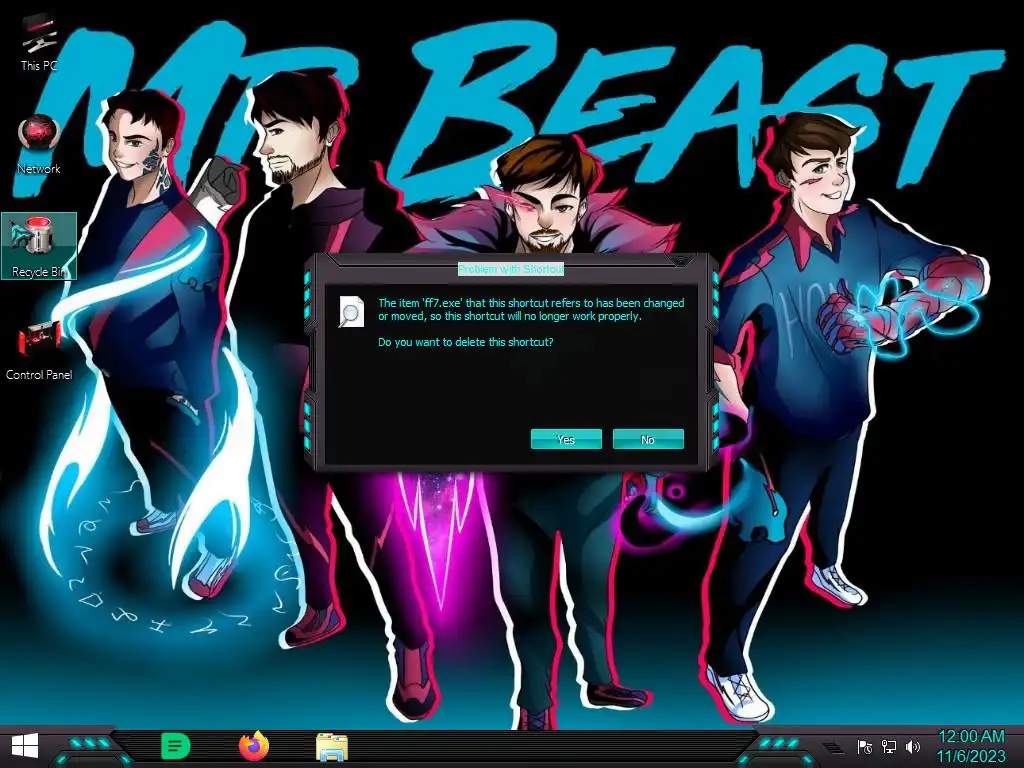1024x768 pixels.
Task: Click the dialog's file search icon
Action: tap(351, 312)
